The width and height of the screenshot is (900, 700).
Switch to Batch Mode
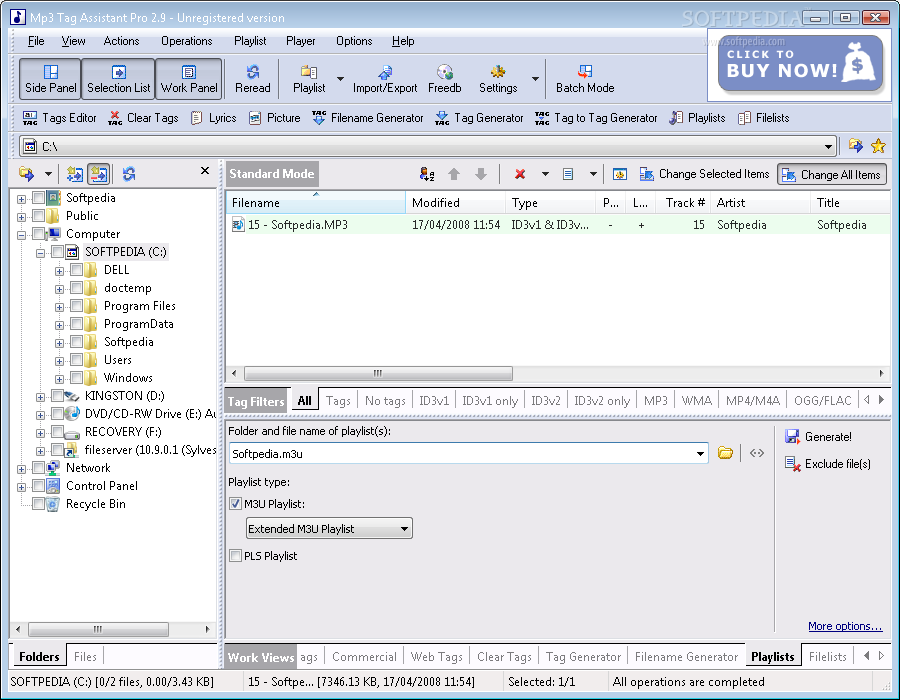[x=585, y=79]
